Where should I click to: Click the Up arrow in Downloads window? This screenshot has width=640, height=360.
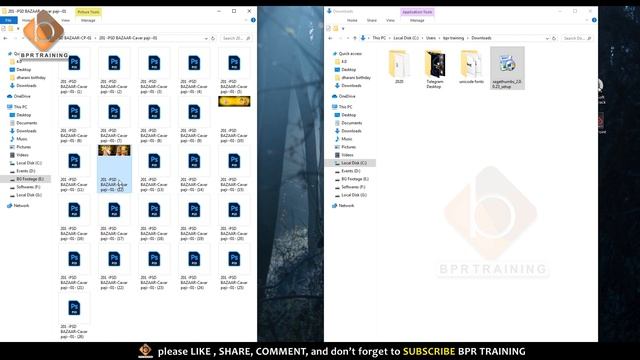tap(355, 38)
